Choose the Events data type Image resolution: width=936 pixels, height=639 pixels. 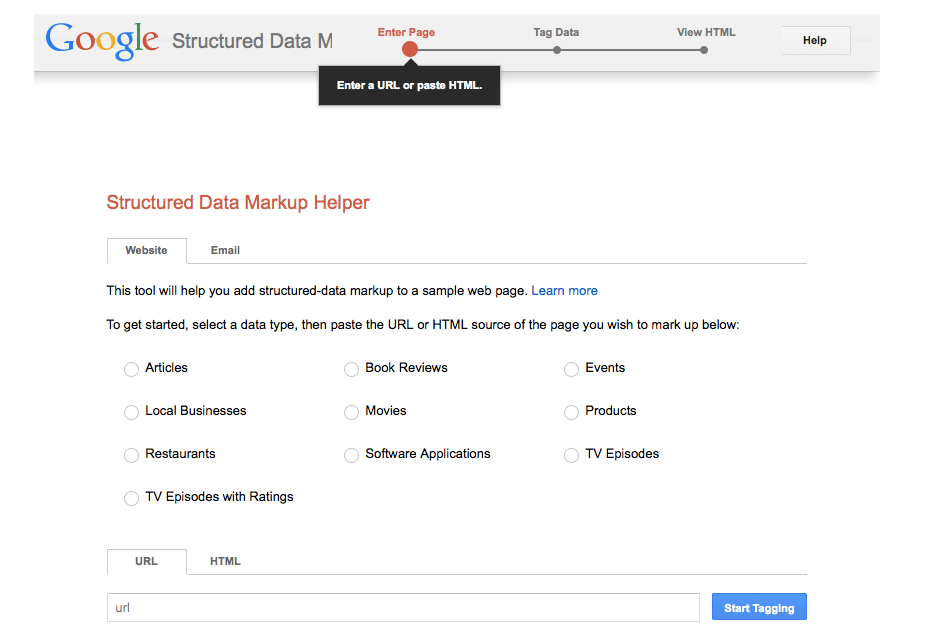pyautogui.click(x=571, y=369)
